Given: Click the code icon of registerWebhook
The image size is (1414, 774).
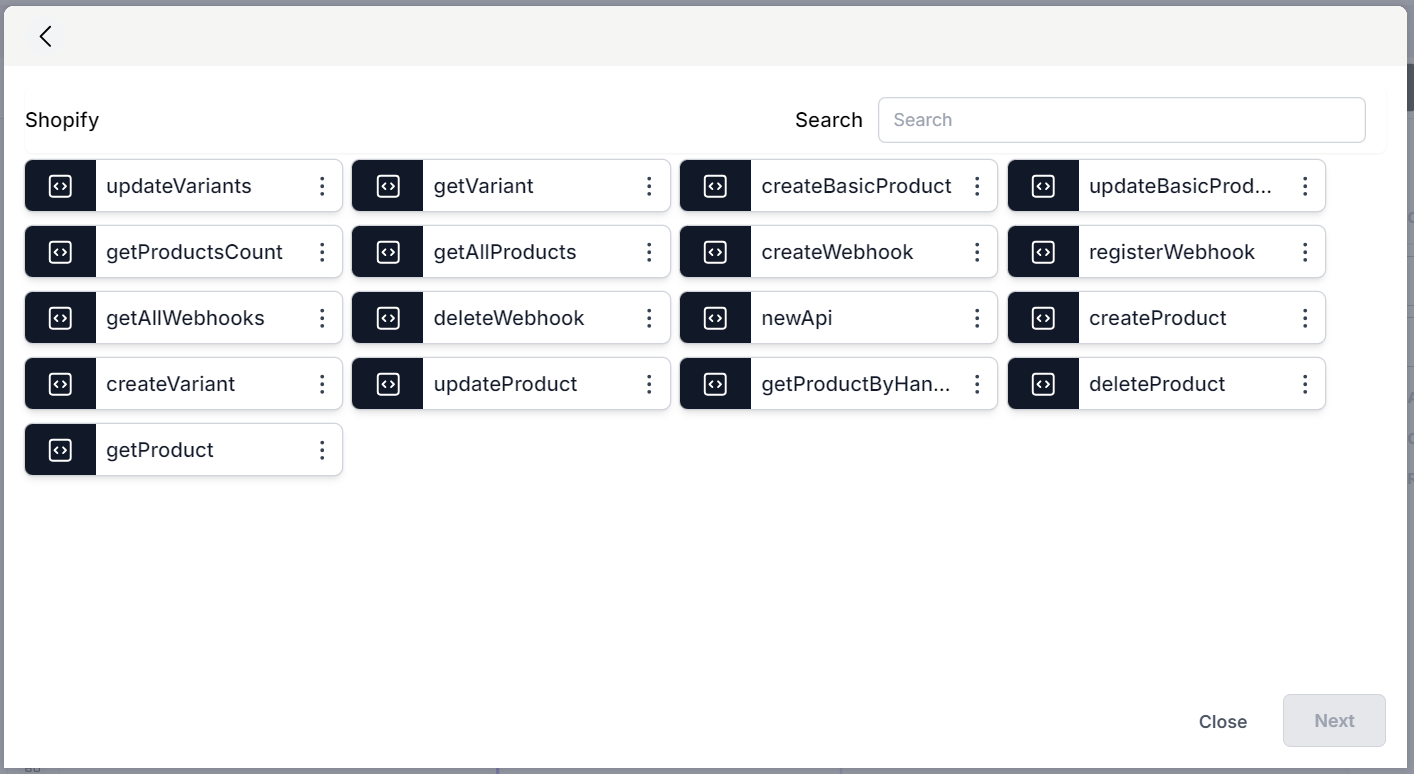Looking at the screenshot, I should pyautogui.click(x=1043, y=252).
